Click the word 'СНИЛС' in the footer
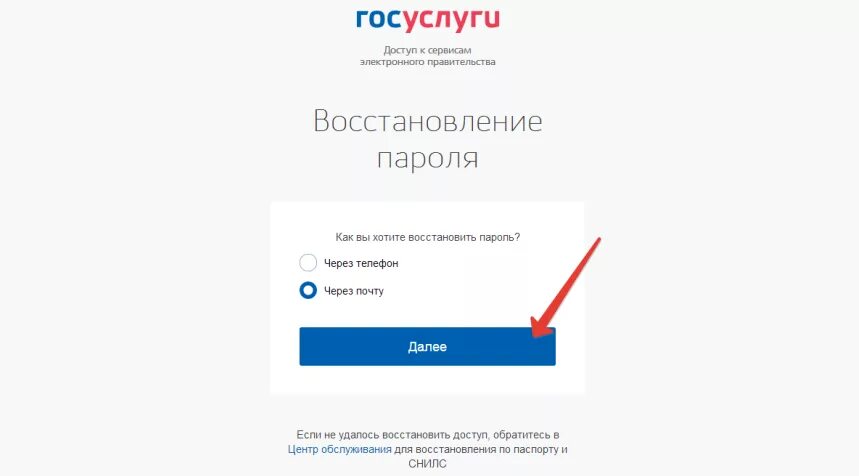Viewport: 859px width, 476px height. [427, 464]
